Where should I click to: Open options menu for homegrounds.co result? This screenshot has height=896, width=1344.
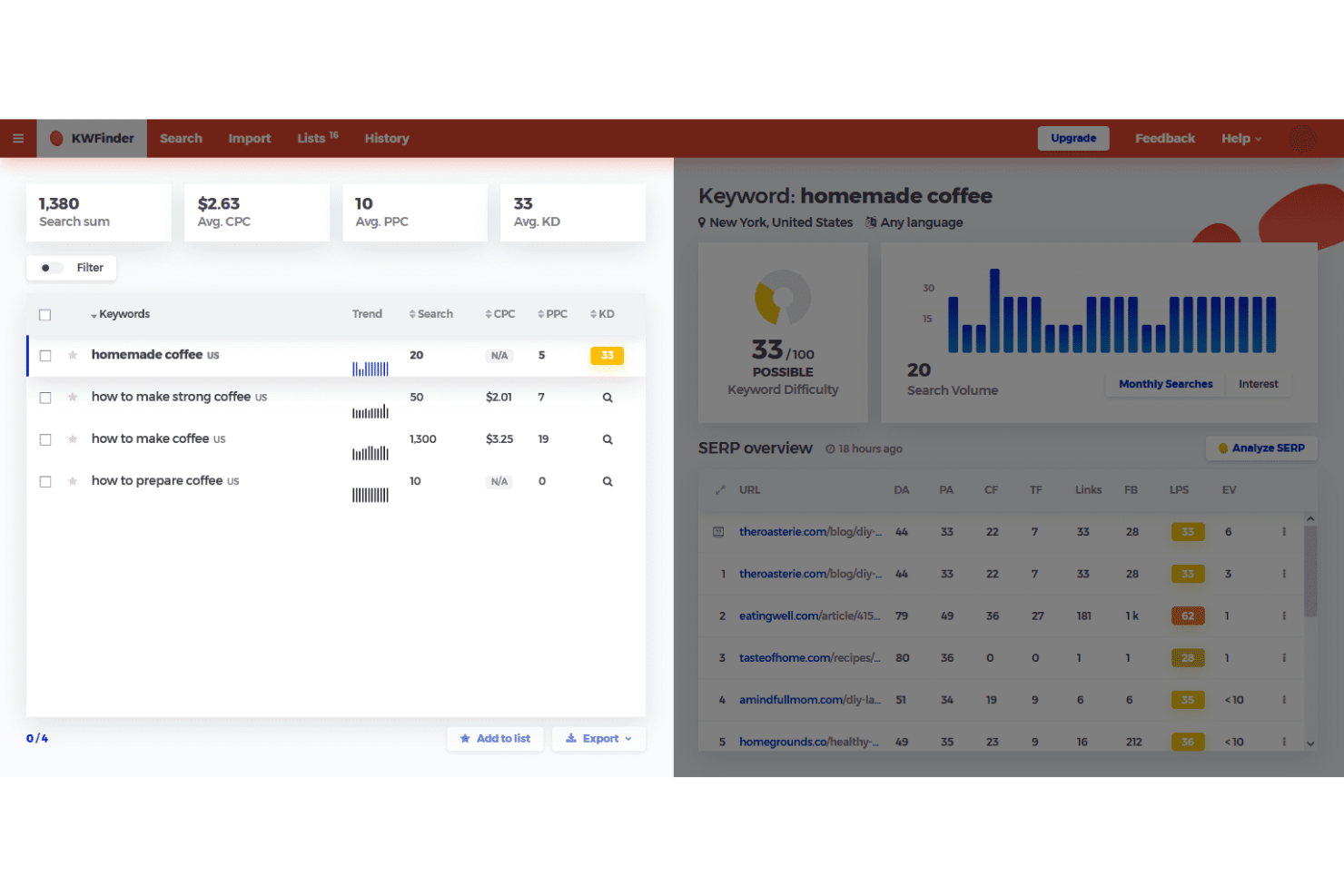click(1284, 742)
